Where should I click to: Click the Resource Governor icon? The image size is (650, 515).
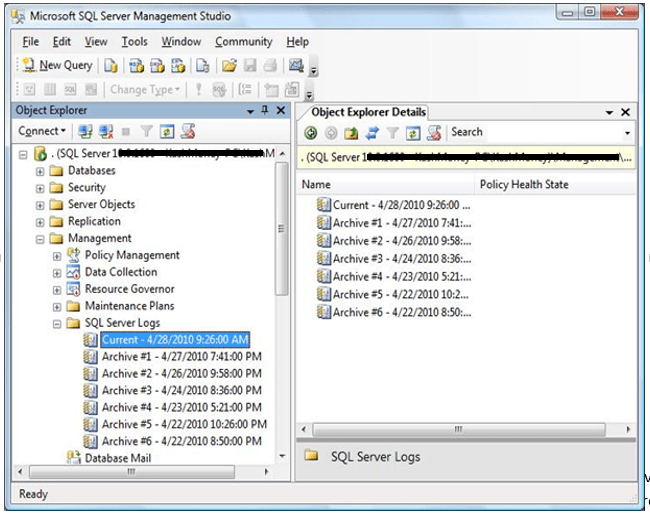click(73, 289)
